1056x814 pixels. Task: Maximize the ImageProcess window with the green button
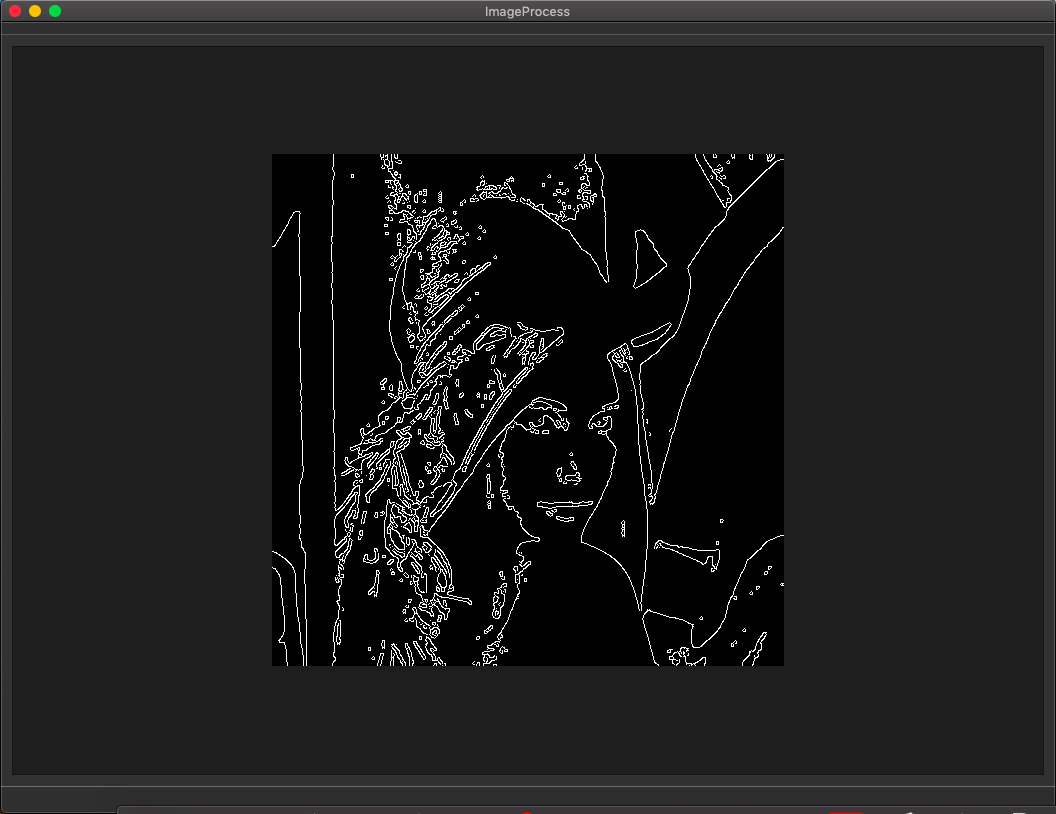(x=55, y=11)
